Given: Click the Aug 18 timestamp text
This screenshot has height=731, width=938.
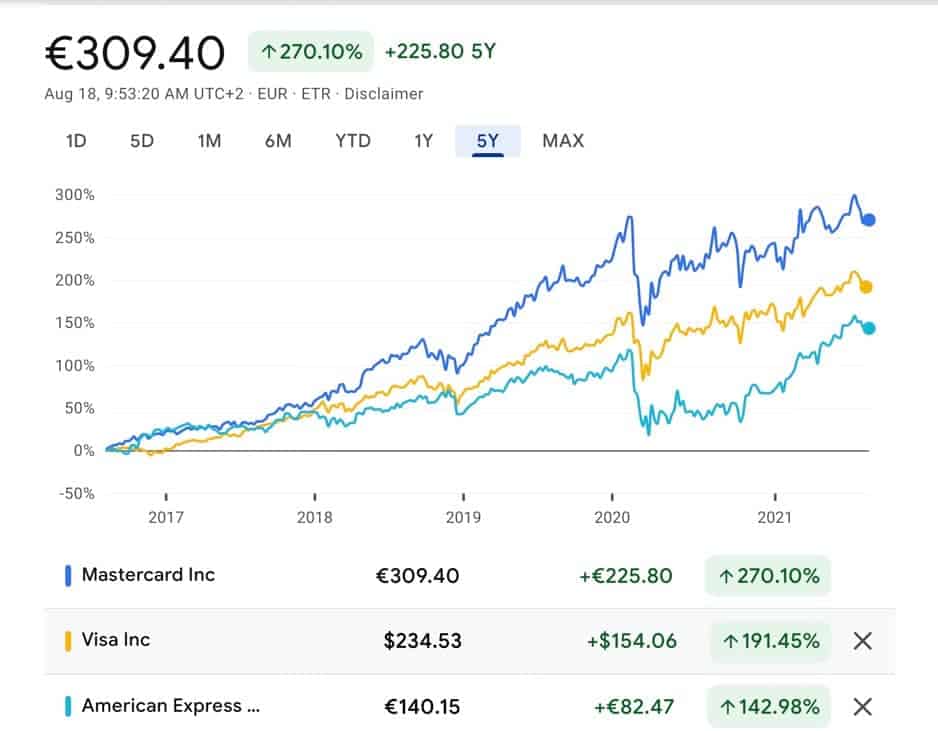Looking at the screenshot, I should [144, 94].
